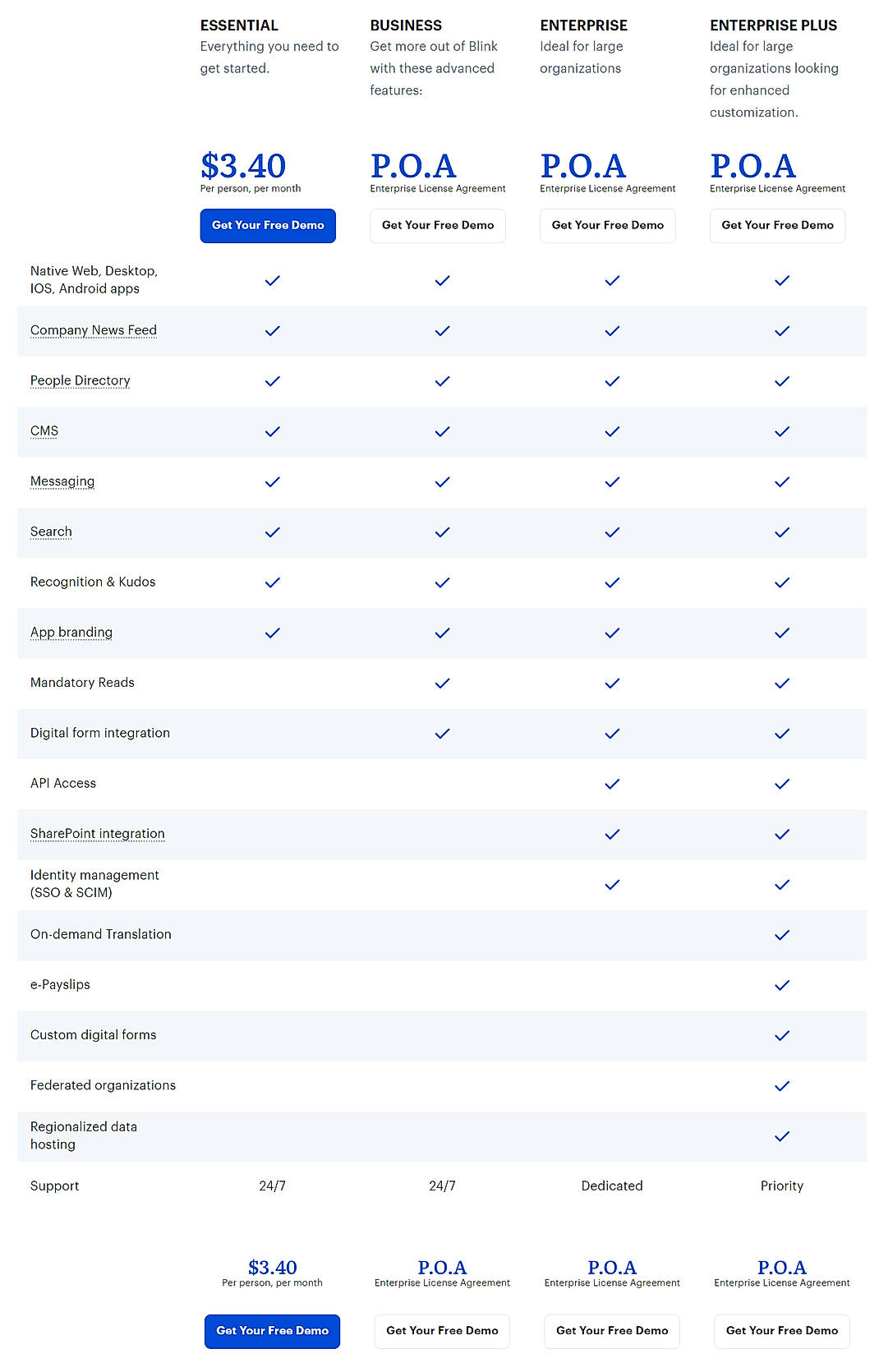The image size is (879, 1372).
Task: Click the Enterprise checkmark for SharePoint integration
Action: pyautogui.click(x=611, y=834)
